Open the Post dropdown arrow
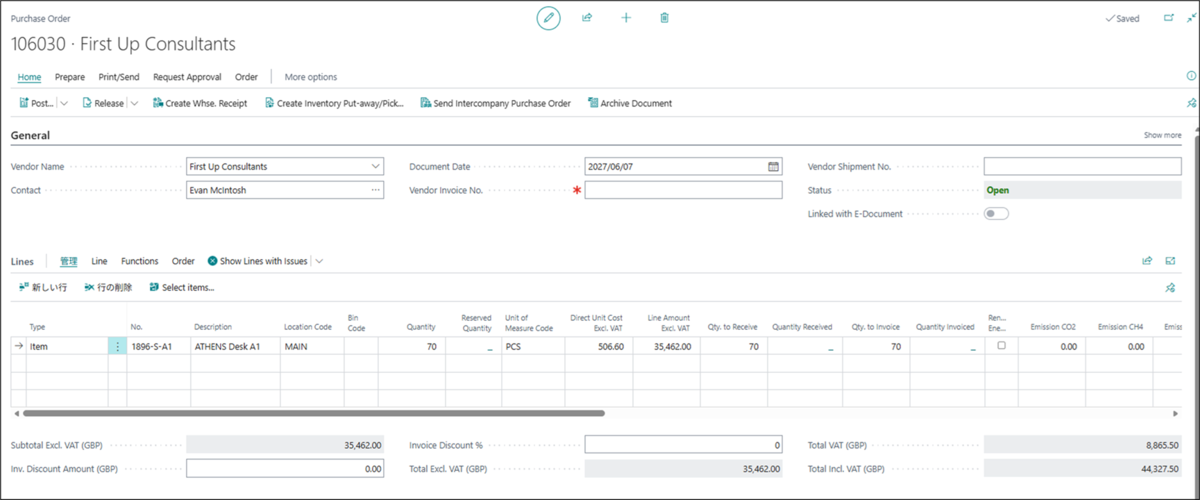 click(x=64, y=103)
